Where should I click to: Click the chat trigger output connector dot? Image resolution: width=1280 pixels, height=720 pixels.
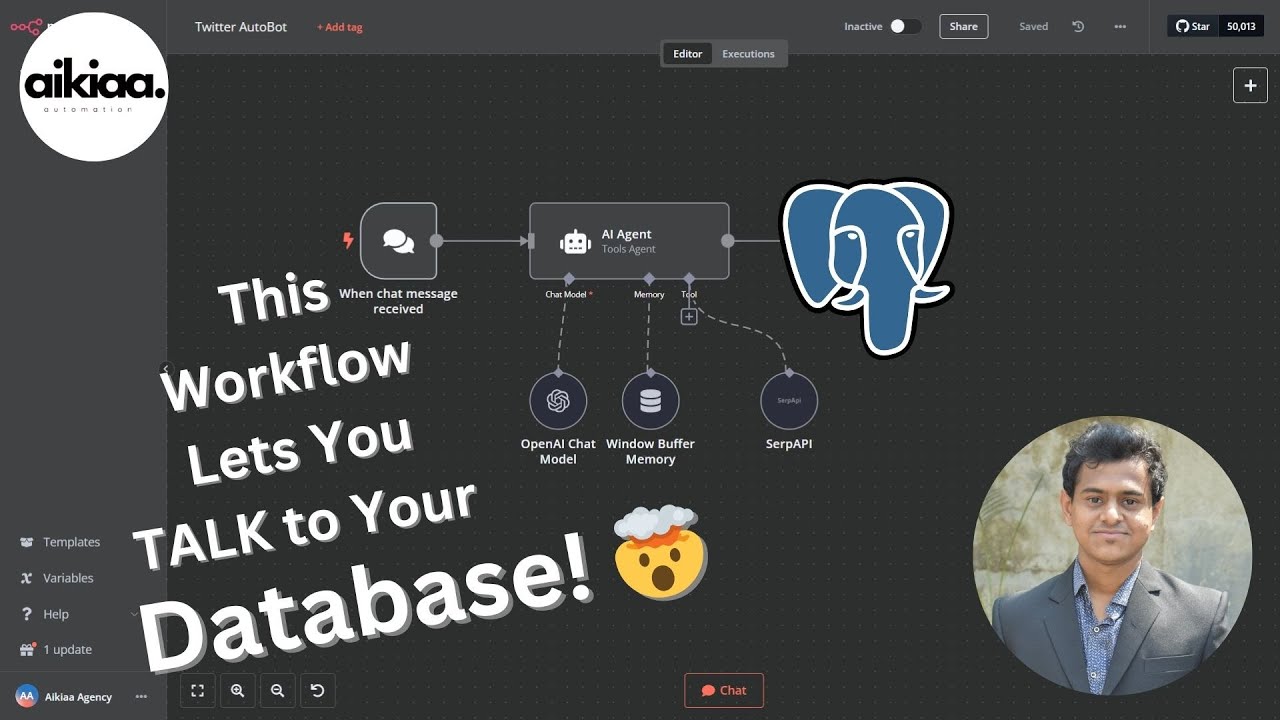tap(436, 241)
